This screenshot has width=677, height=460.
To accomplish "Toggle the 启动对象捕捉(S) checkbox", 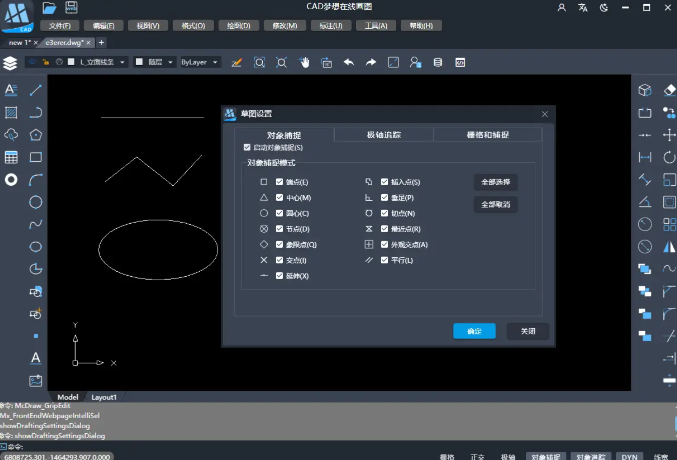I will [247, 148].
